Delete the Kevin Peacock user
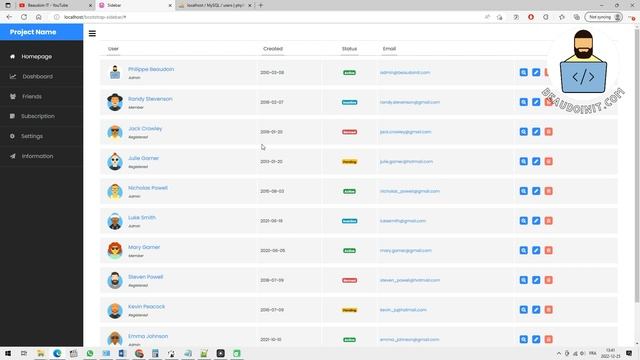The height and width of the screenshot is (360, 640). 549,310
